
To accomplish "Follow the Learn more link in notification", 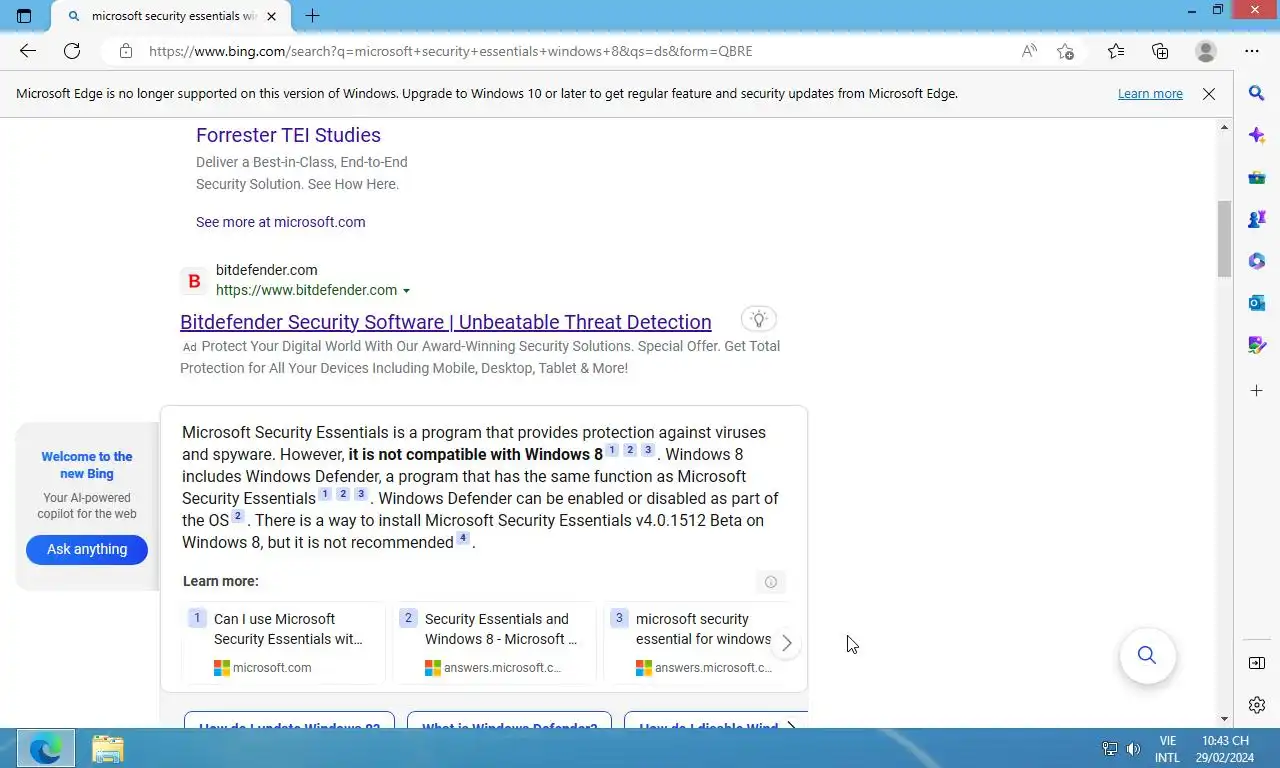I will tap(1150, 94).
